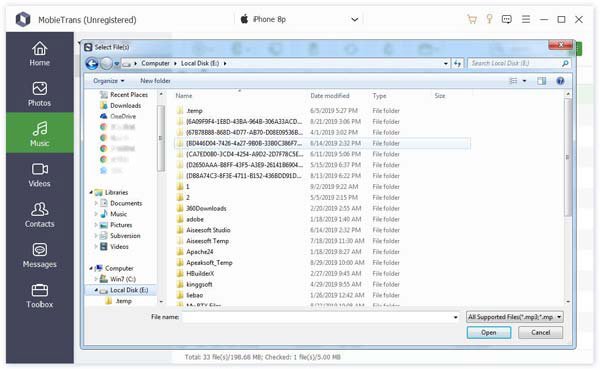The image size is (600, 370).
Task: Click the Size column header
Action: (x=440, y=96)
